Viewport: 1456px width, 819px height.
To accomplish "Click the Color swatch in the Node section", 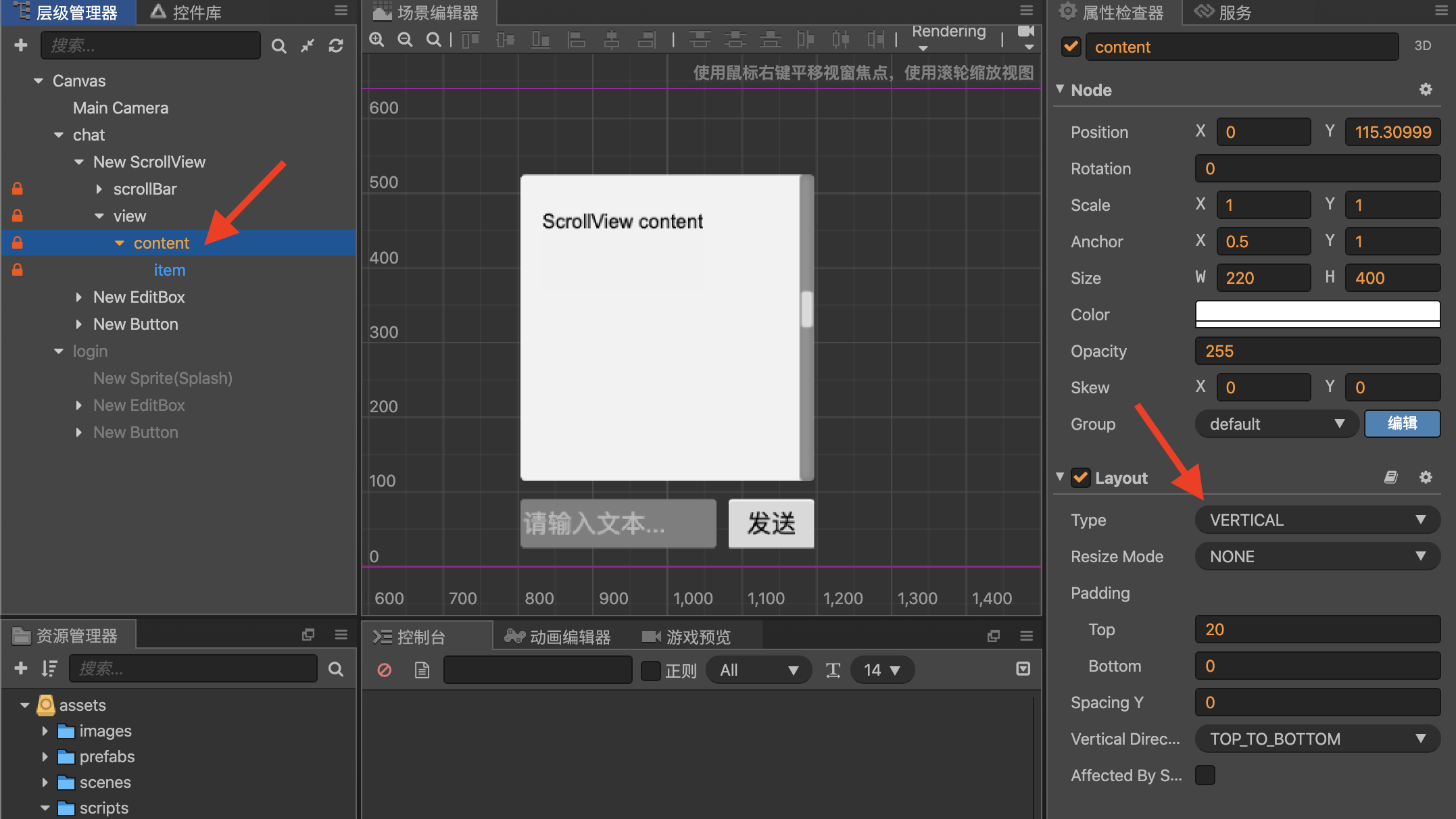I will click(x=1317, y=314).
